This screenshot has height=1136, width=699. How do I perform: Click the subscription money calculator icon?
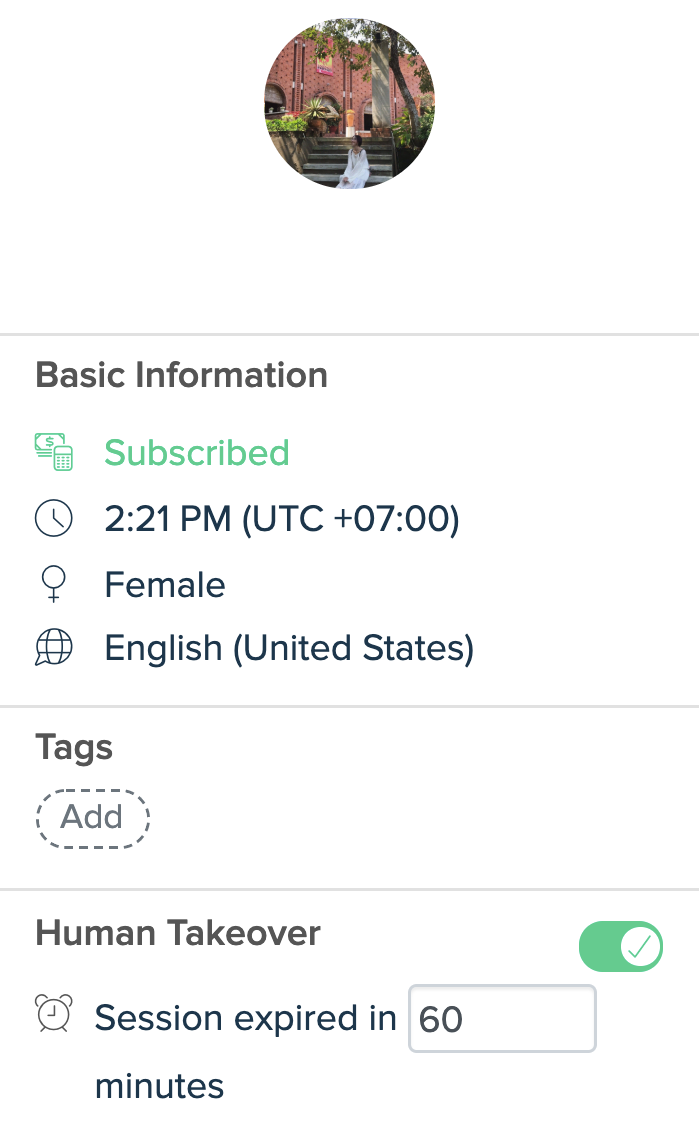click(x=54, y=452)
